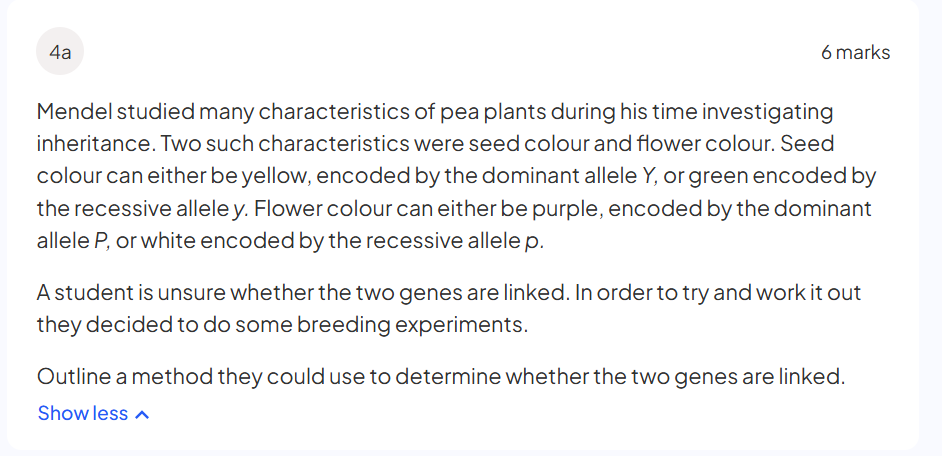Click the 4a question number badge
Screen dimensions: 942x456
click(60, 52)
